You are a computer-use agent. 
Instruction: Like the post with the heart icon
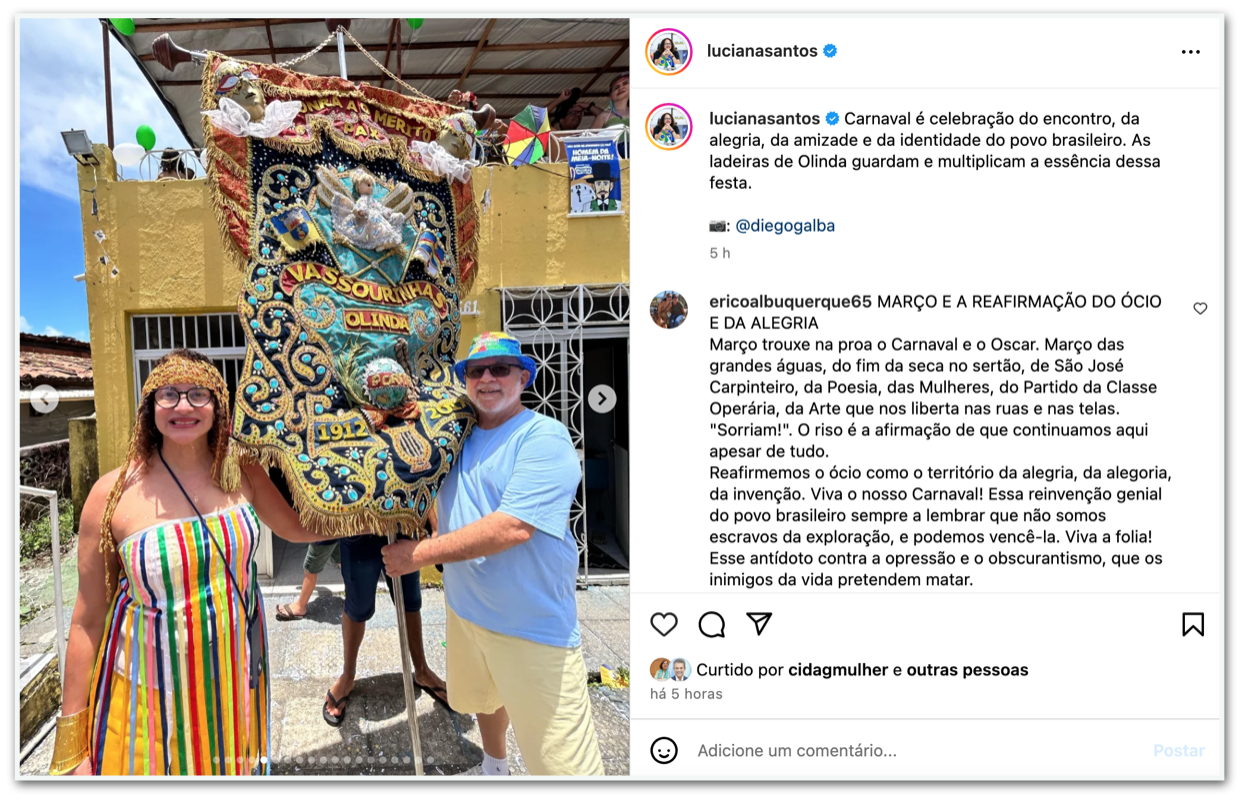click(664, 624)
